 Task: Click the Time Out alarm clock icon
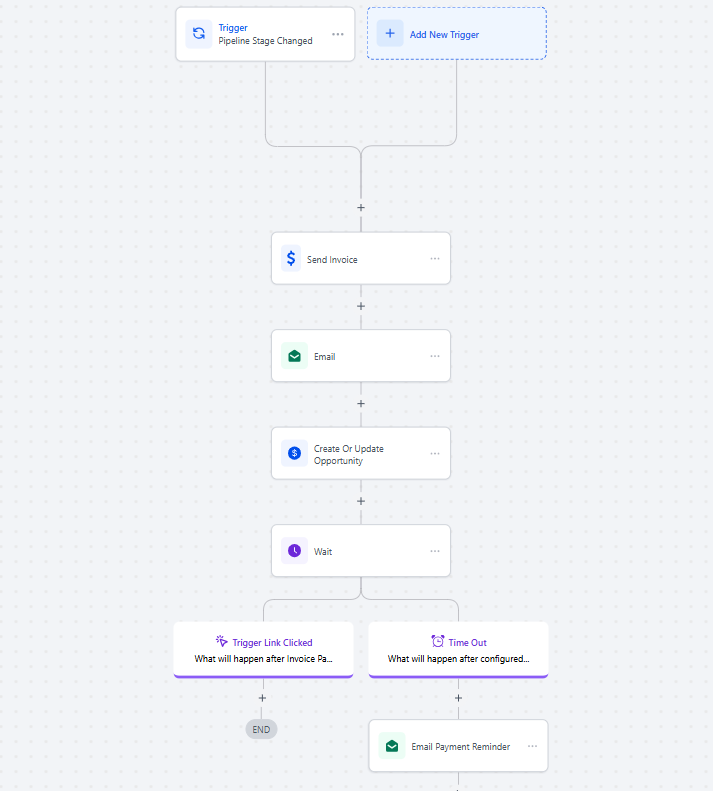(437, 642)
